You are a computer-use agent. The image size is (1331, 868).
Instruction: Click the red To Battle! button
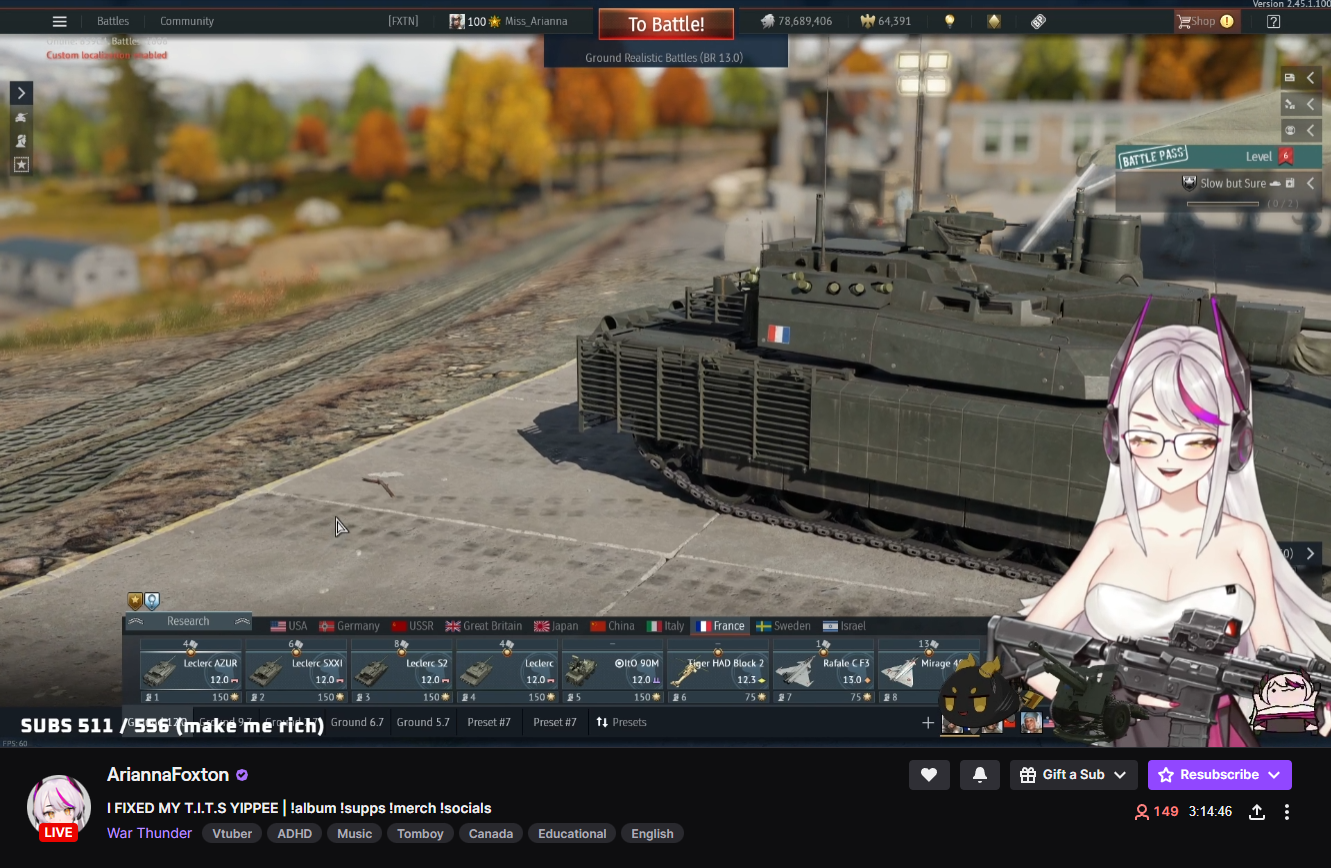(x=666, y=24)
